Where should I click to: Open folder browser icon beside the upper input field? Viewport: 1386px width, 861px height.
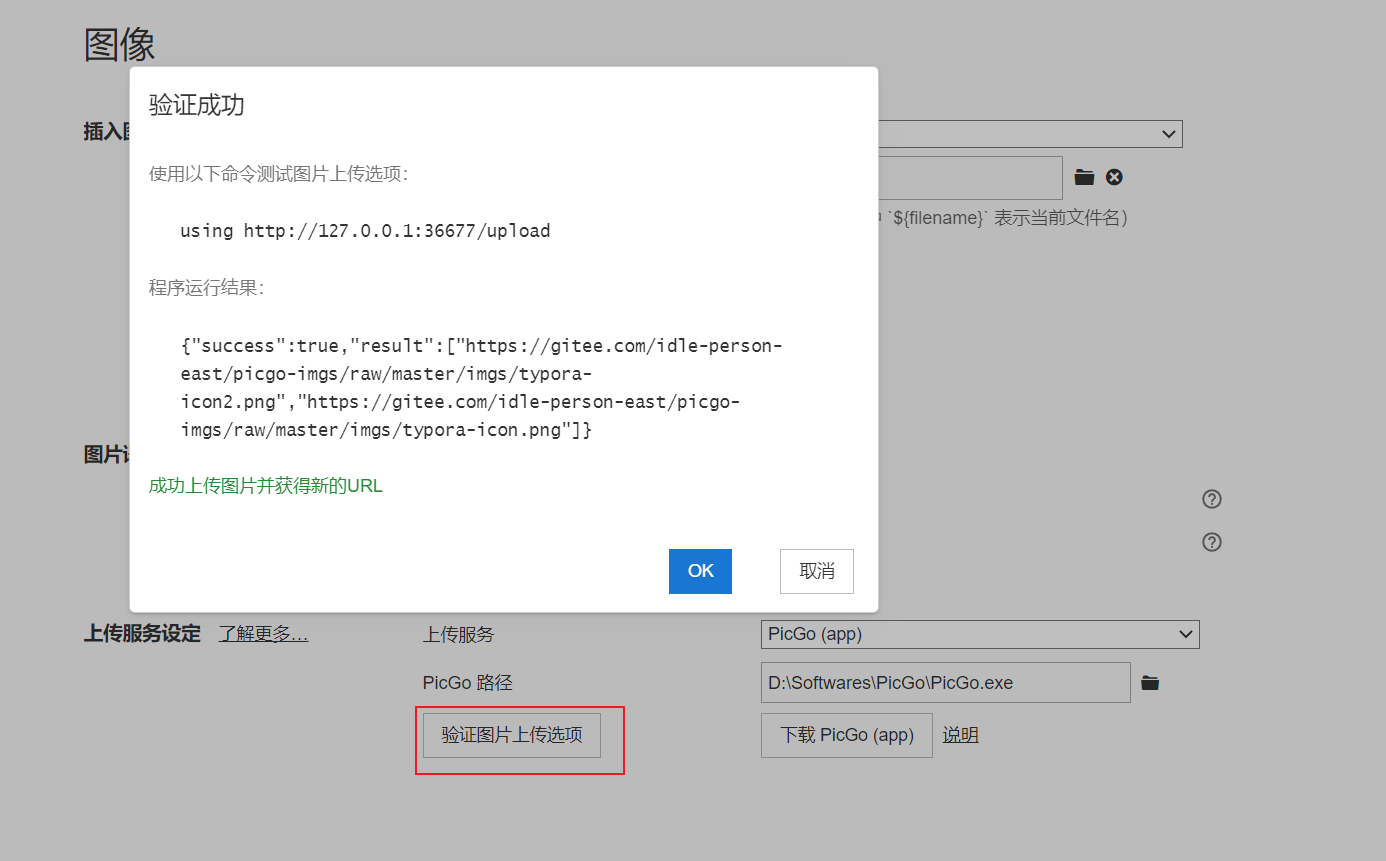point(1084,177)
